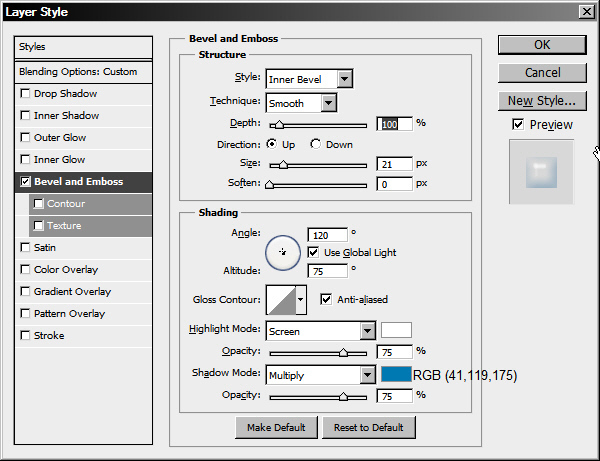Select the Down direction radio button

tap(316, 144)
